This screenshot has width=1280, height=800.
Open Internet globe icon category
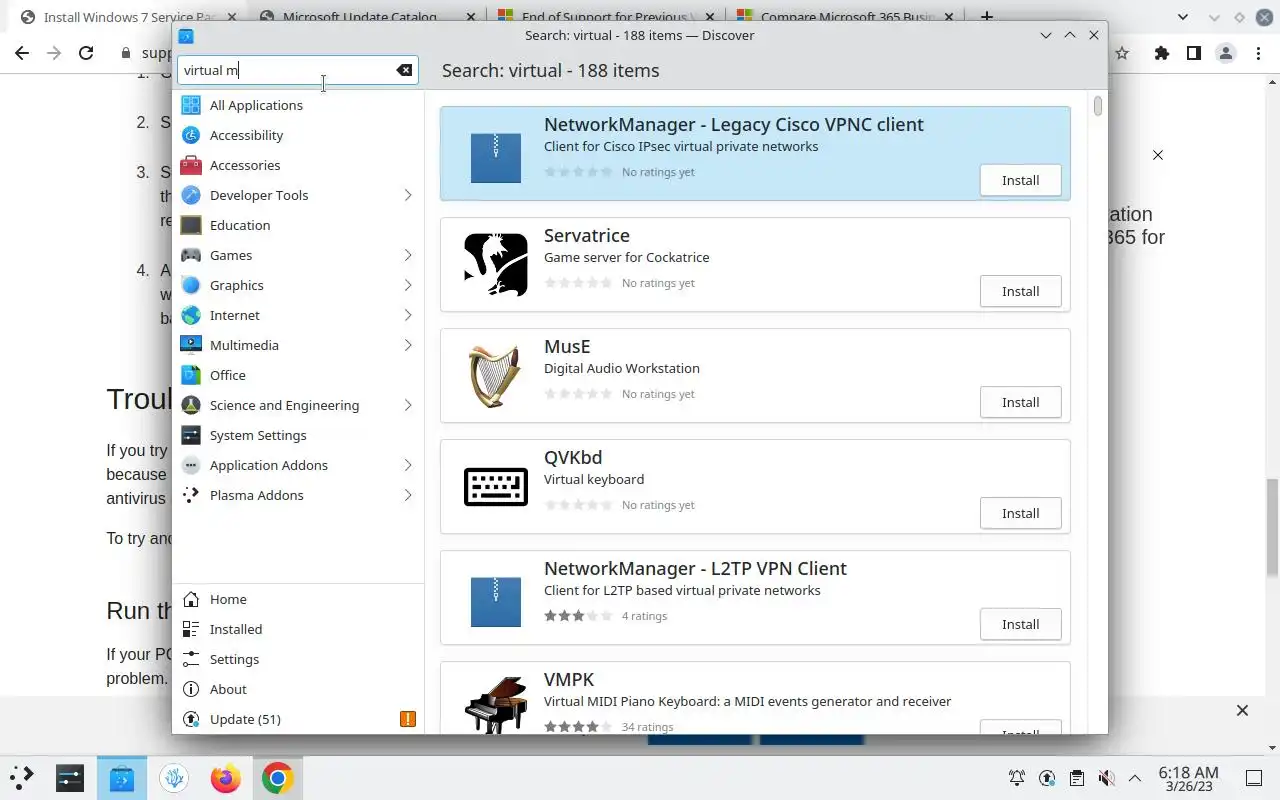(191, 315)
